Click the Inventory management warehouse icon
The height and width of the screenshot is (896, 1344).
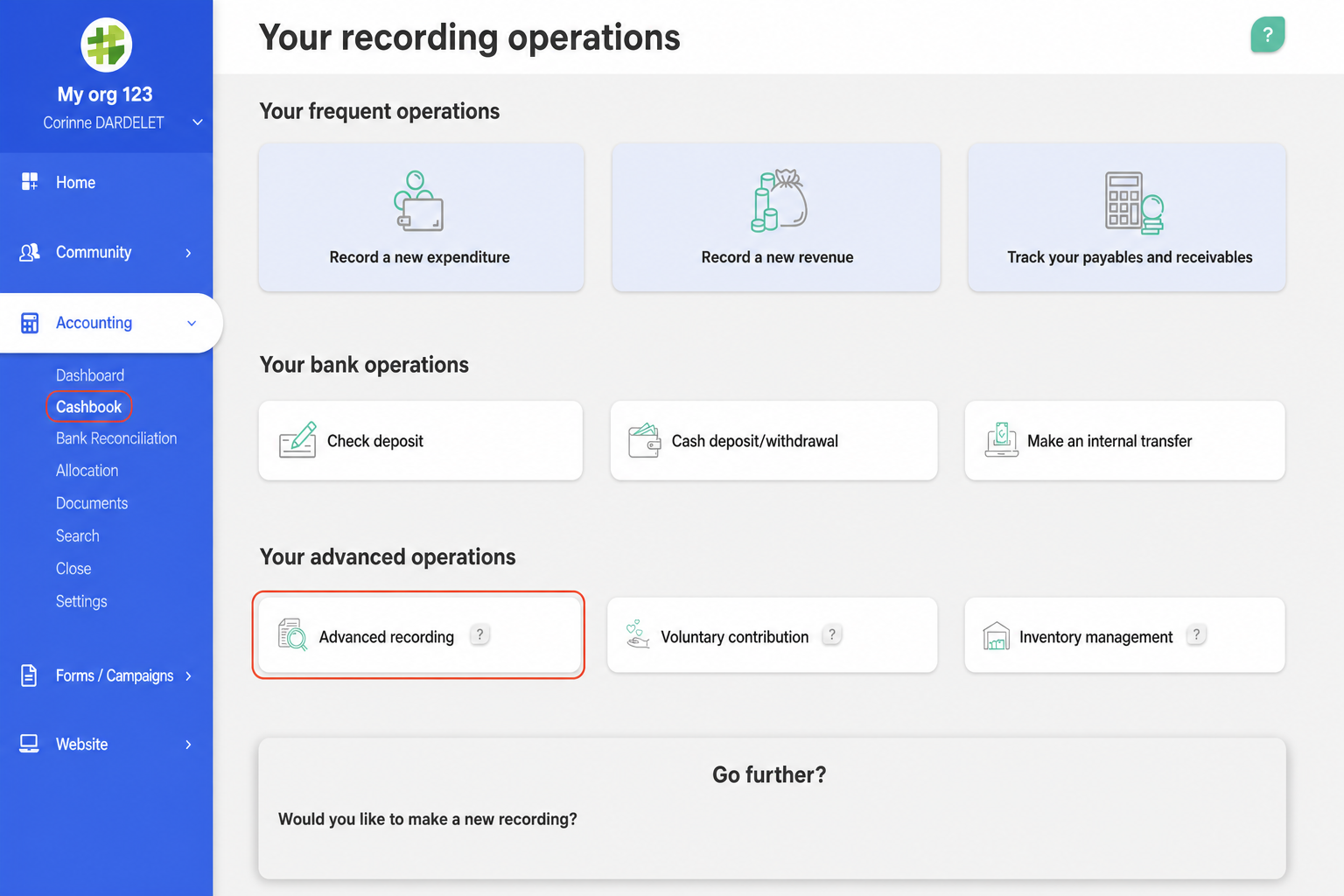tap(997, 636)
